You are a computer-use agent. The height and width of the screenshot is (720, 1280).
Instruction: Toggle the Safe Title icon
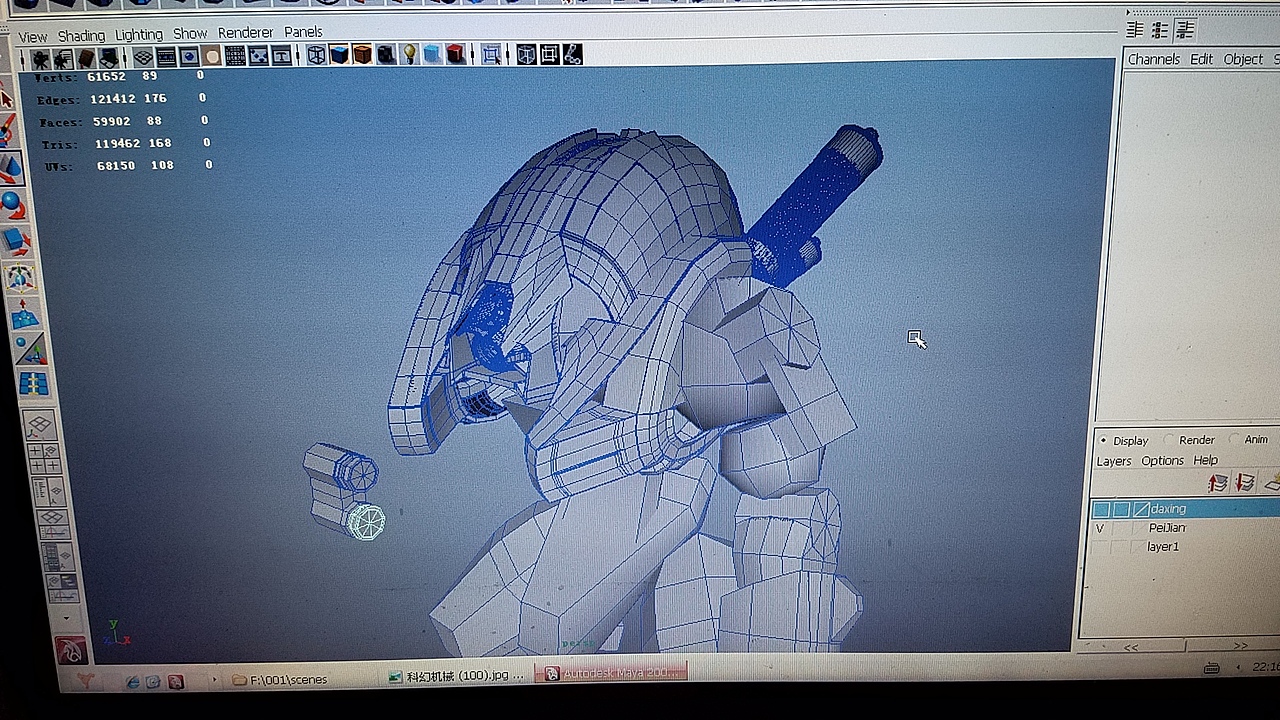(281, 56)
